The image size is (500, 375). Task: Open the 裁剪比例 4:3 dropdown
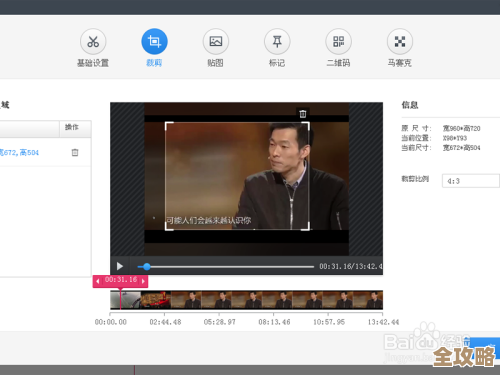[x=471, y=181]
